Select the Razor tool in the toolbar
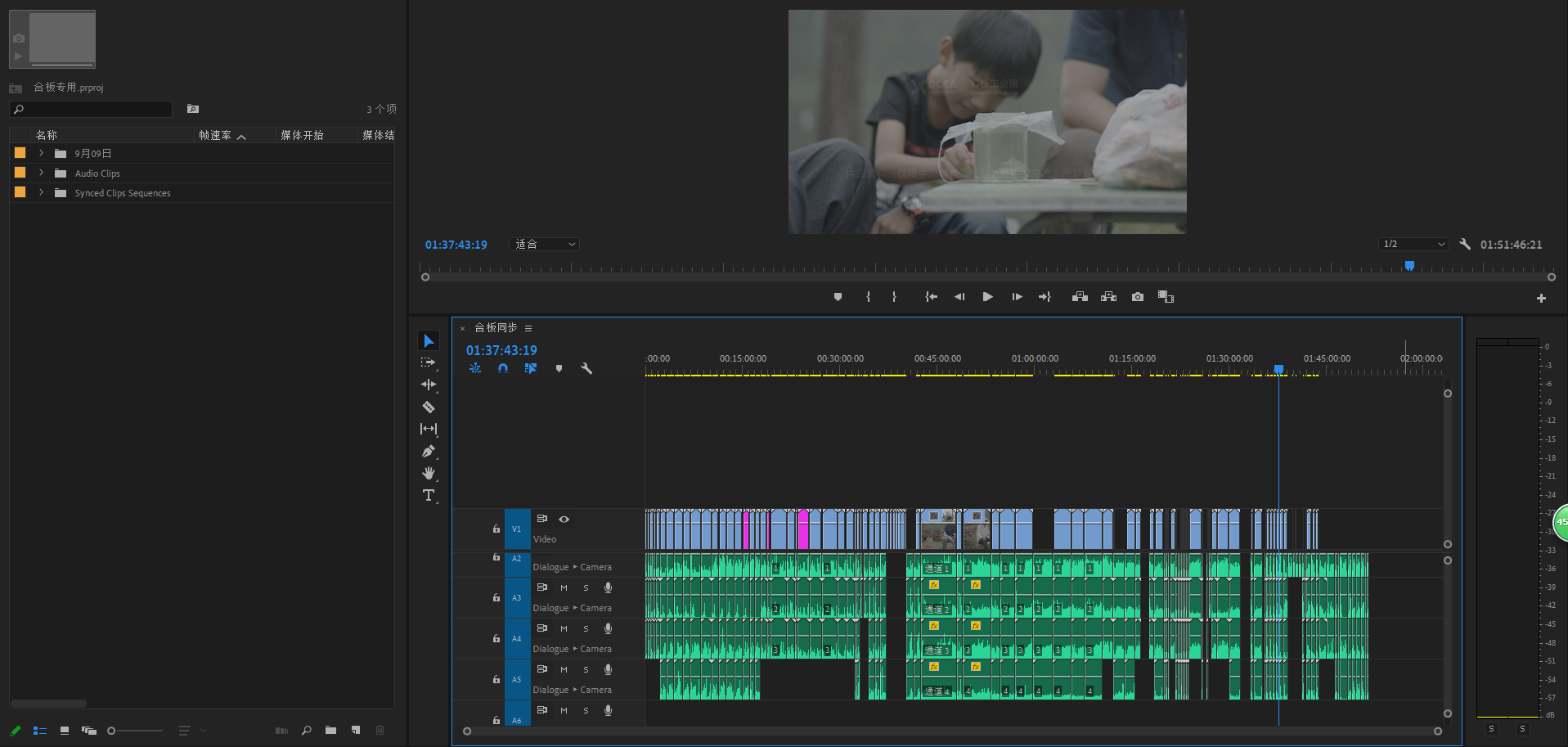1568x747 pixels. tap(429, 407)
